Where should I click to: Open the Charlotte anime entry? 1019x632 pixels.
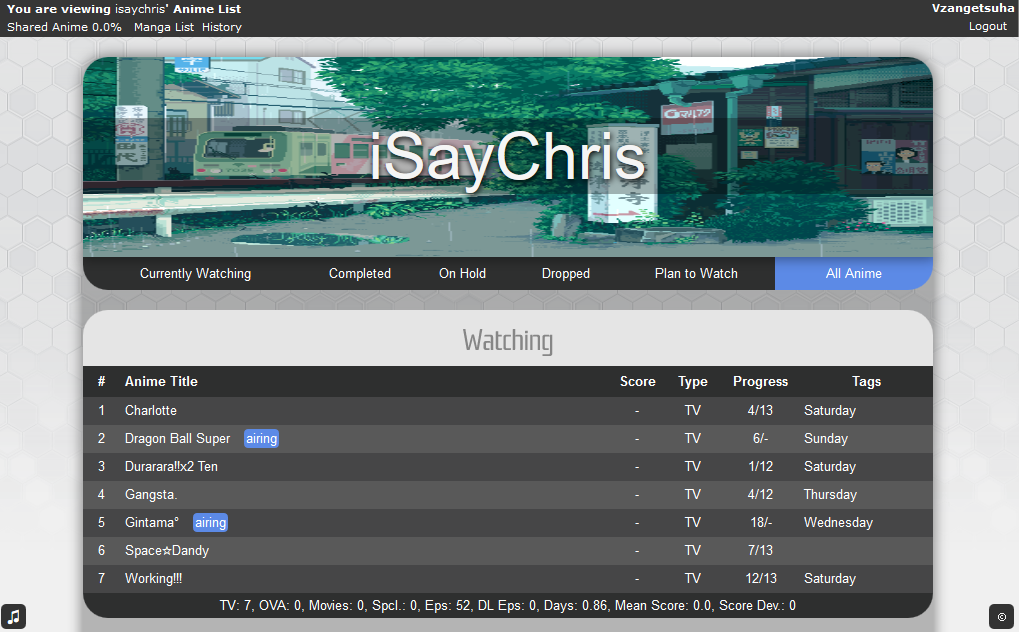[151, 411]
